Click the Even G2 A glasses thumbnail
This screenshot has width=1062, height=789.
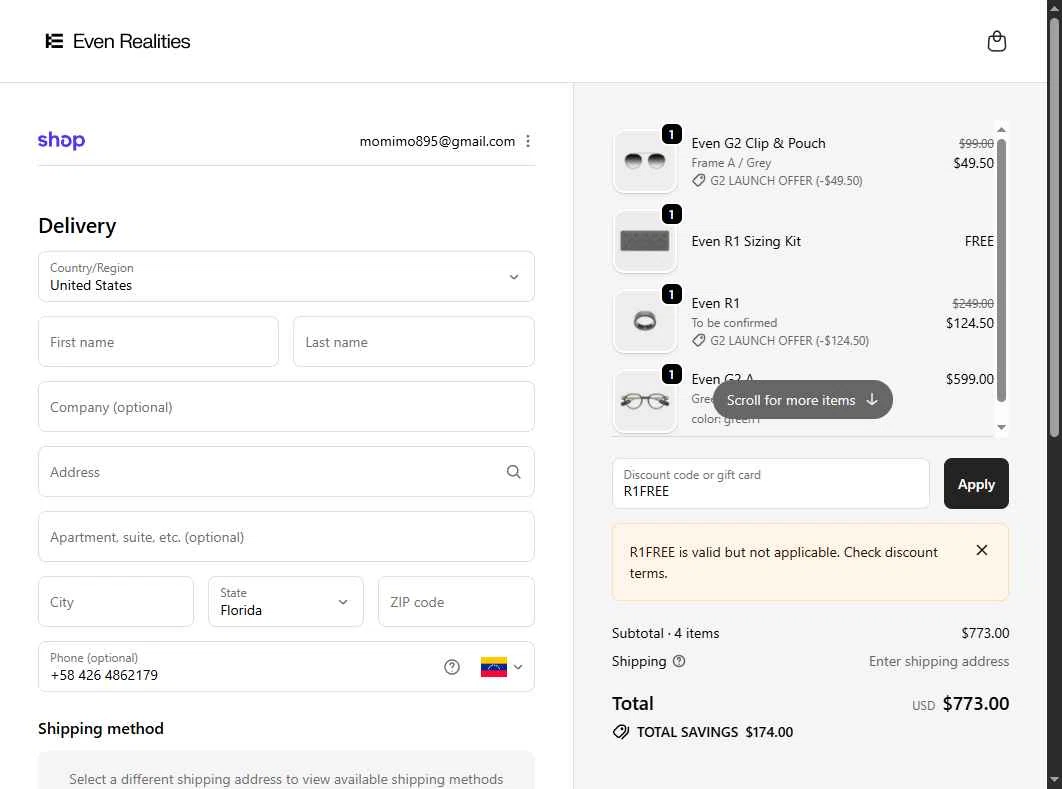(644, 401)
